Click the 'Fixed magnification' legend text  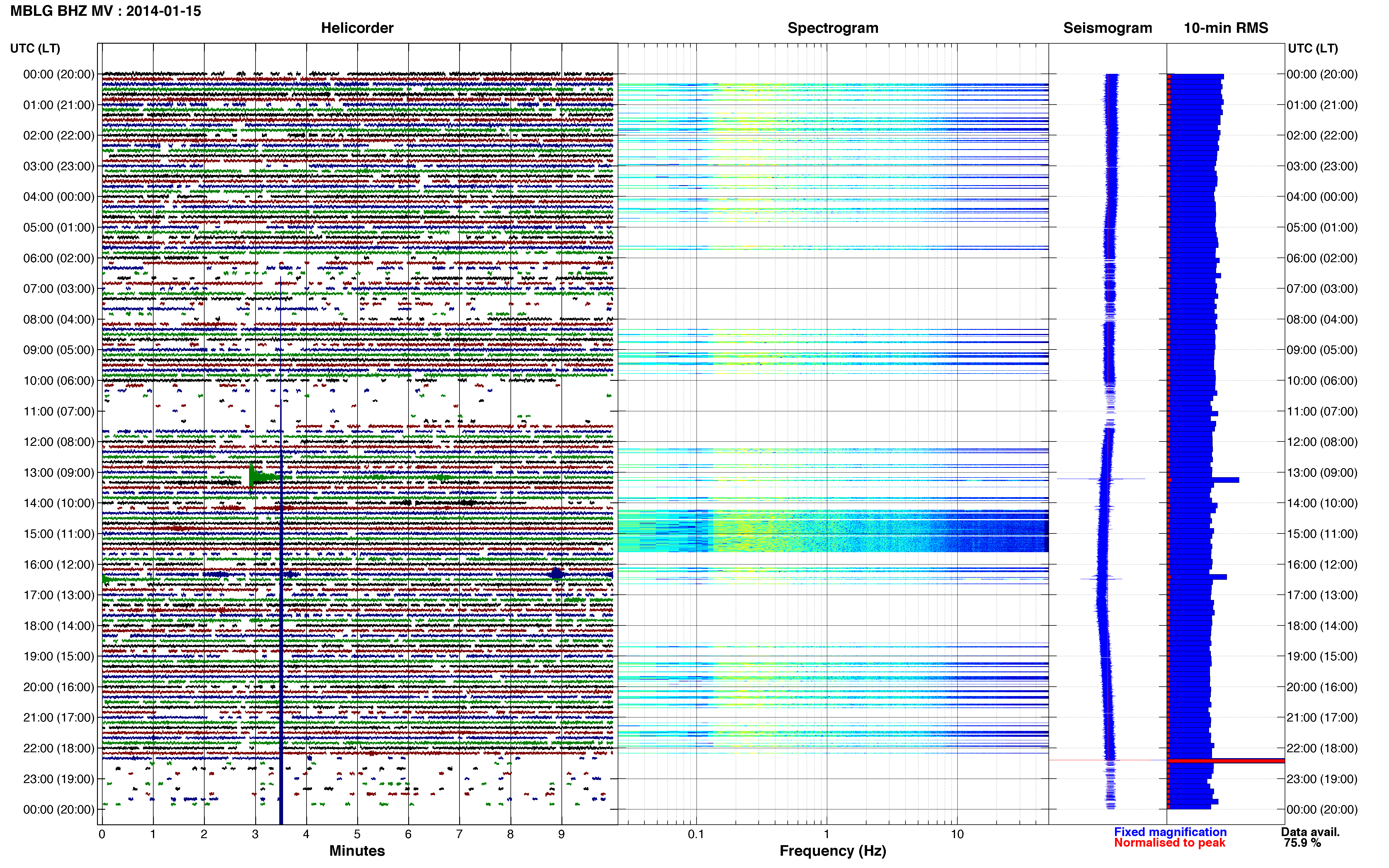tap(1170, 832)
